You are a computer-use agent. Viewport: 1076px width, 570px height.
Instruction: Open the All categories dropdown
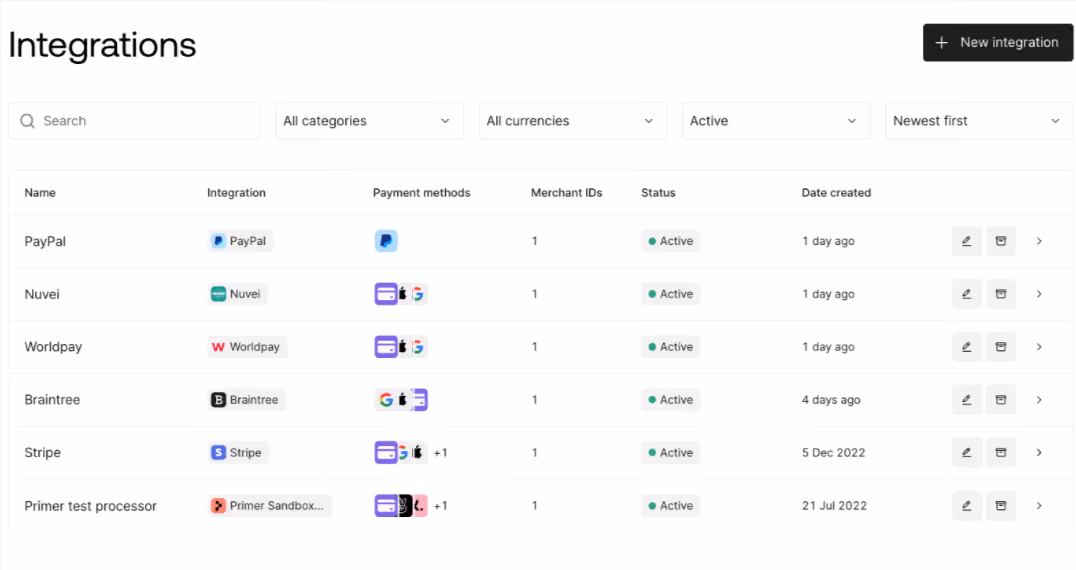369,121
